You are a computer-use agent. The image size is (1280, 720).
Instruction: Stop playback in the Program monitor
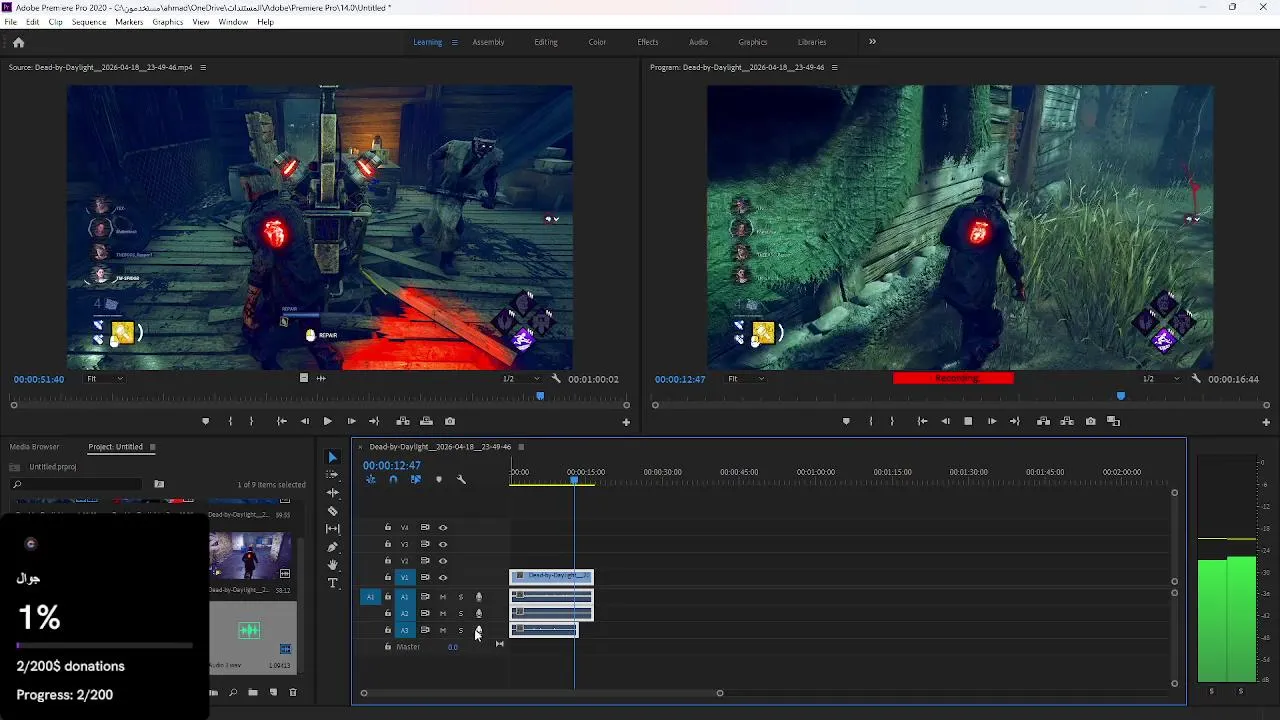pos(968,421)
